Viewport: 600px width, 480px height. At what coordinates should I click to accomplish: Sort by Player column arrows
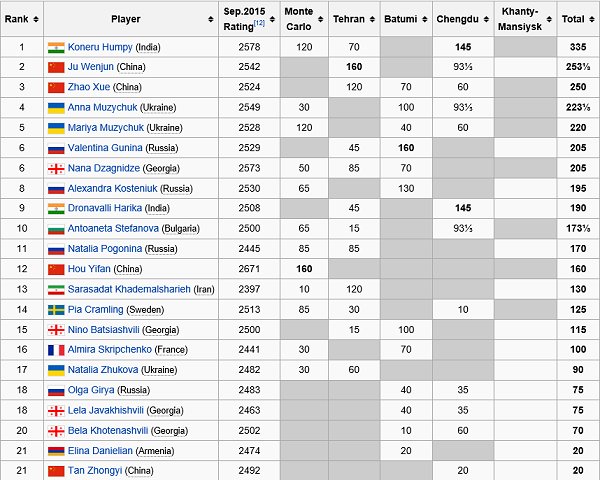point(211,19)
